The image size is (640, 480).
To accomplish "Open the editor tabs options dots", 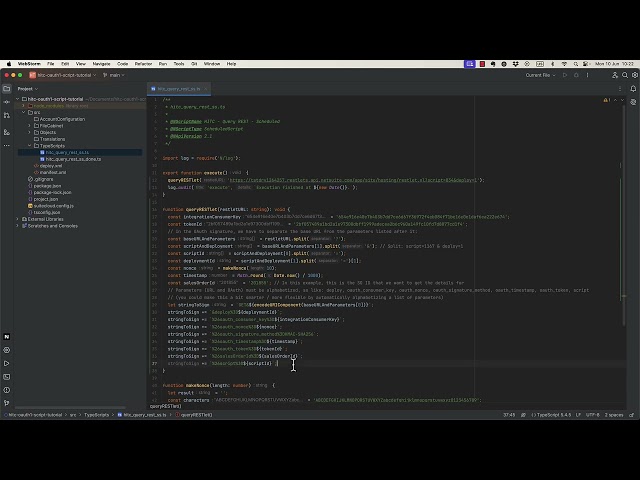I will (x=620, y=89).
